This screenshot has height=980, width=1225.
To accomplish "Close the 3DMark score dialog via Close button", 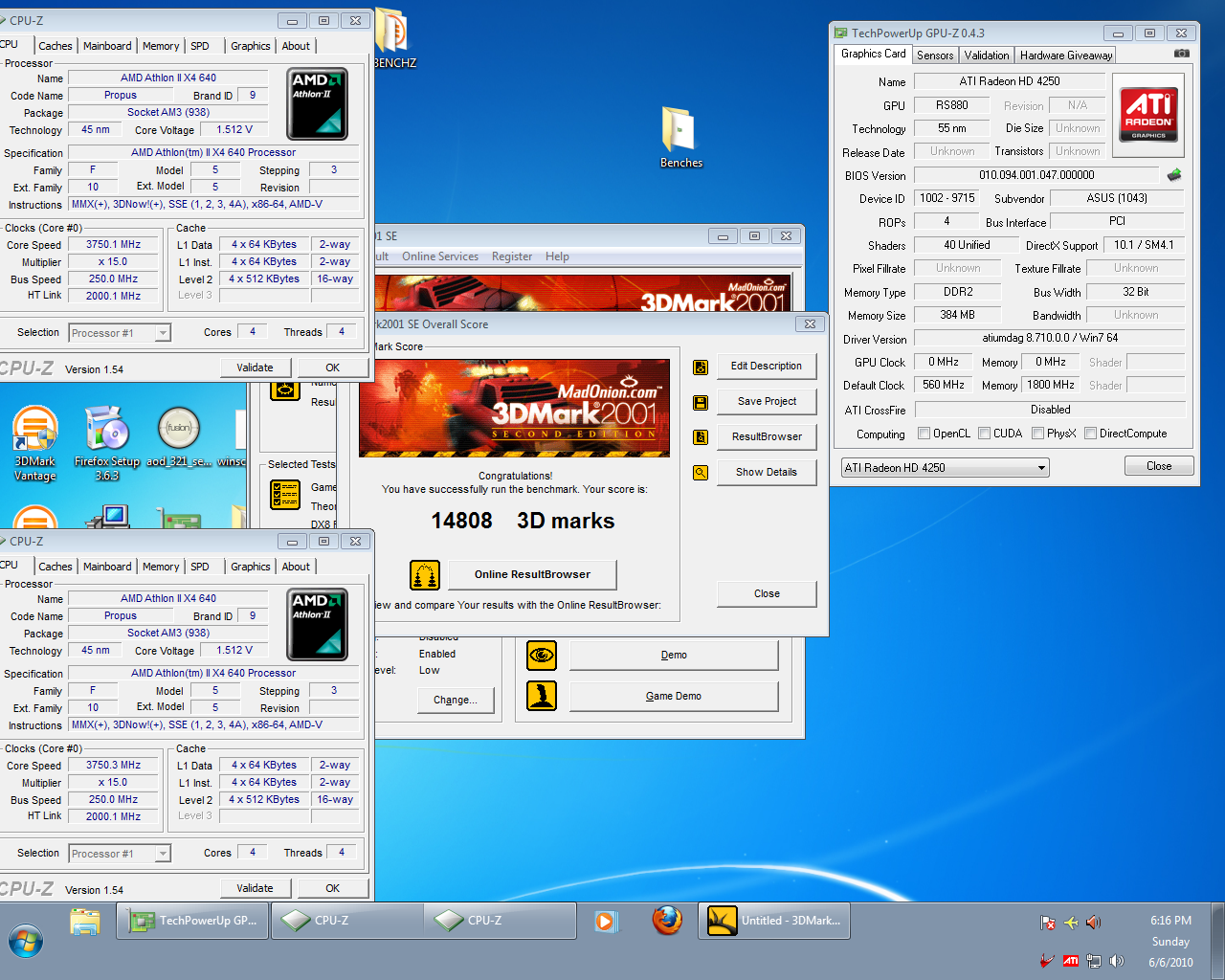I will coord(767,593).
